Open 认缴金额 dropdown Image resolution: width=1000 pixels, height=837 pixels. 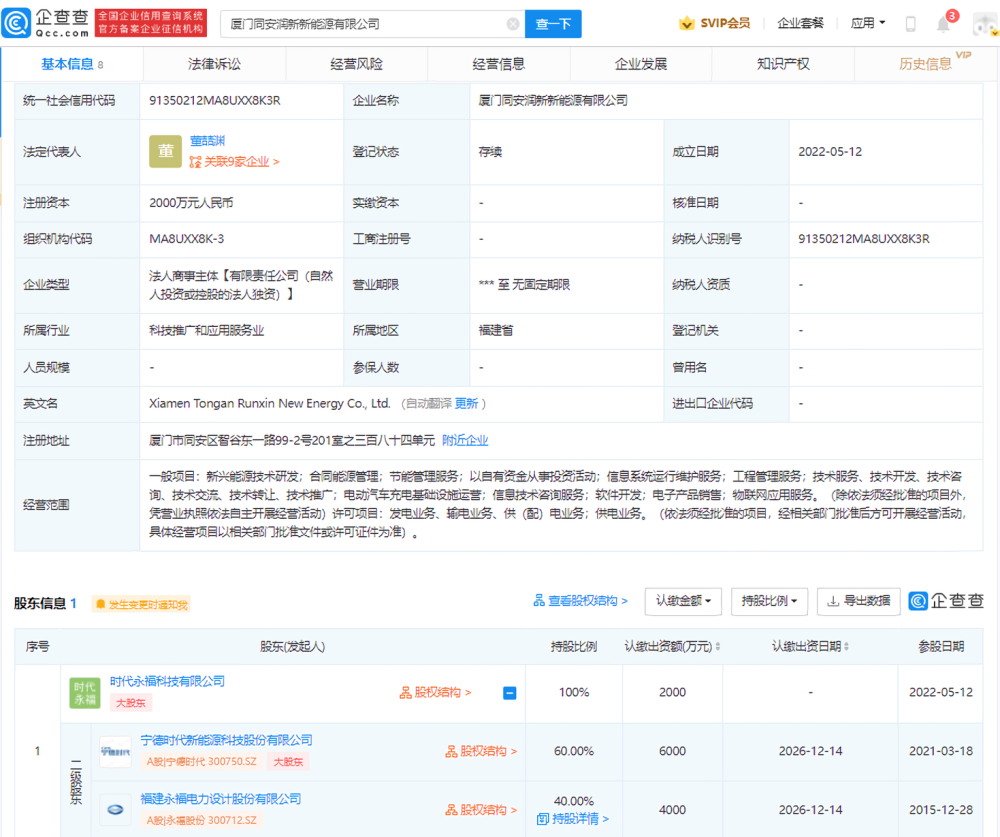pyautogui.click(x=683, y=601)
